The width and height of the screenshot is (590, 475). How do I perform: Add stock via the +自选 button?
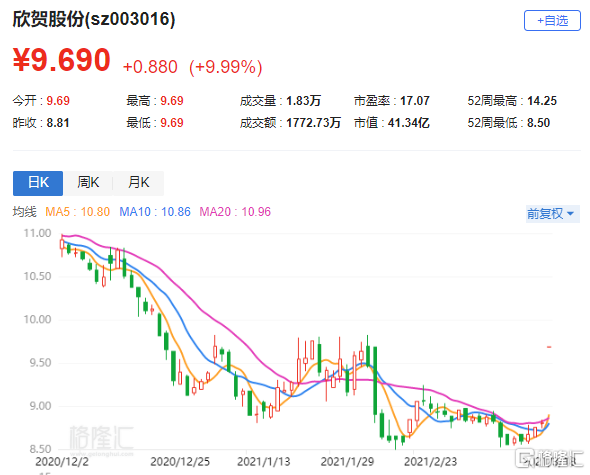[x=552, y=20]
